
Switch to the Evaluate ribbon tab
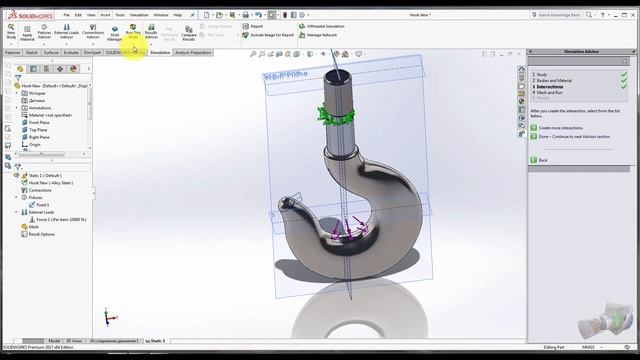tap(71, 53)
